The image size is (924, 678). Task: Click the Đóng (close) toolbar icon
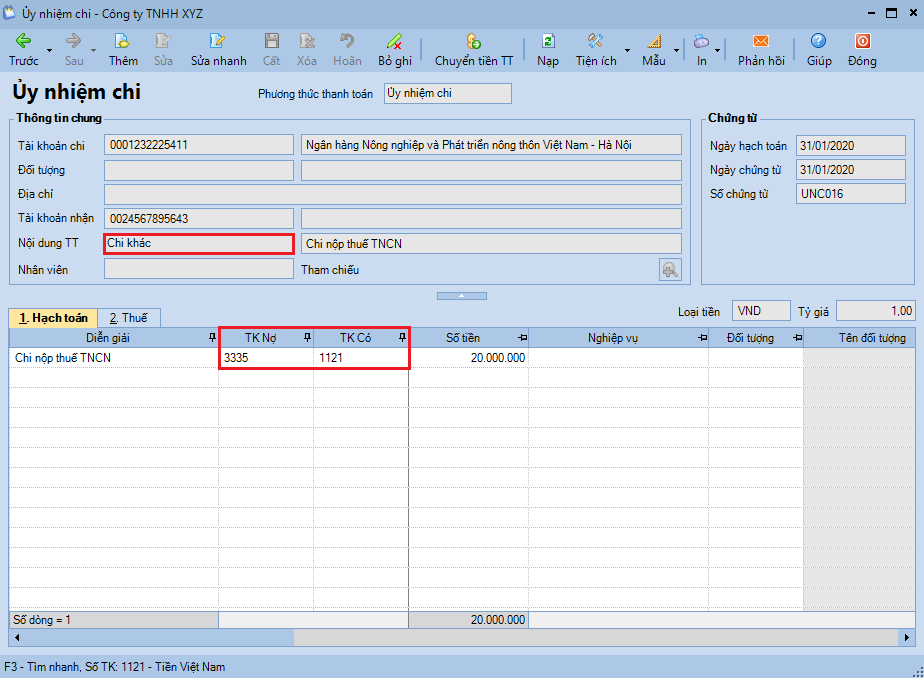[x=861, y=42]
